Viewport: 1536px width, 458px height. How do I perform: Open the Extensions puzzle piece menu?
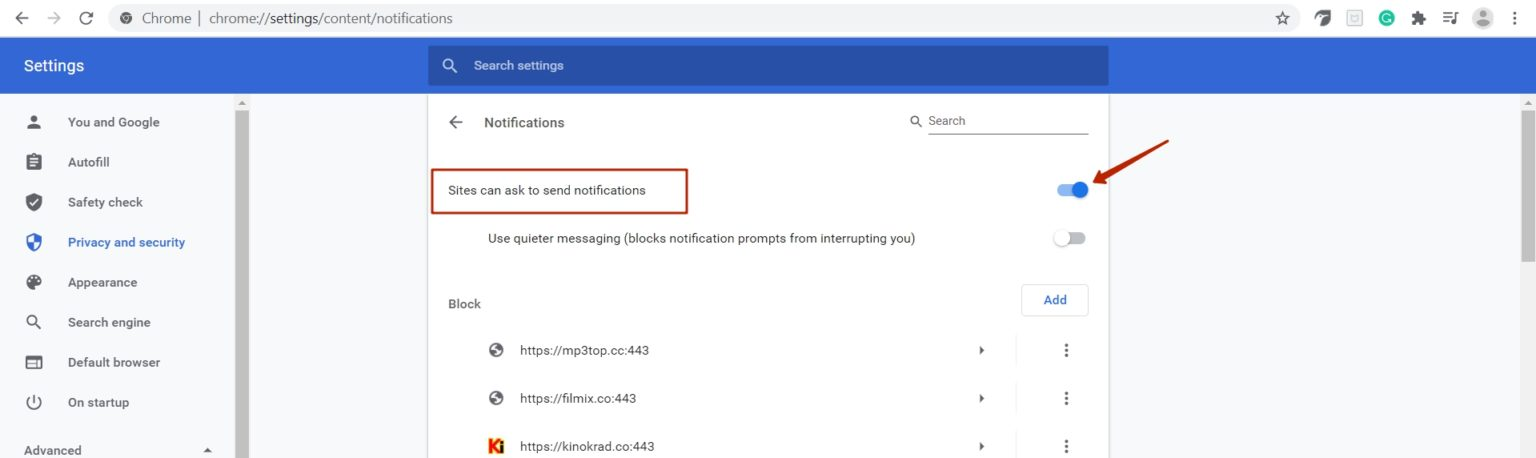(x=1418, y=18)
